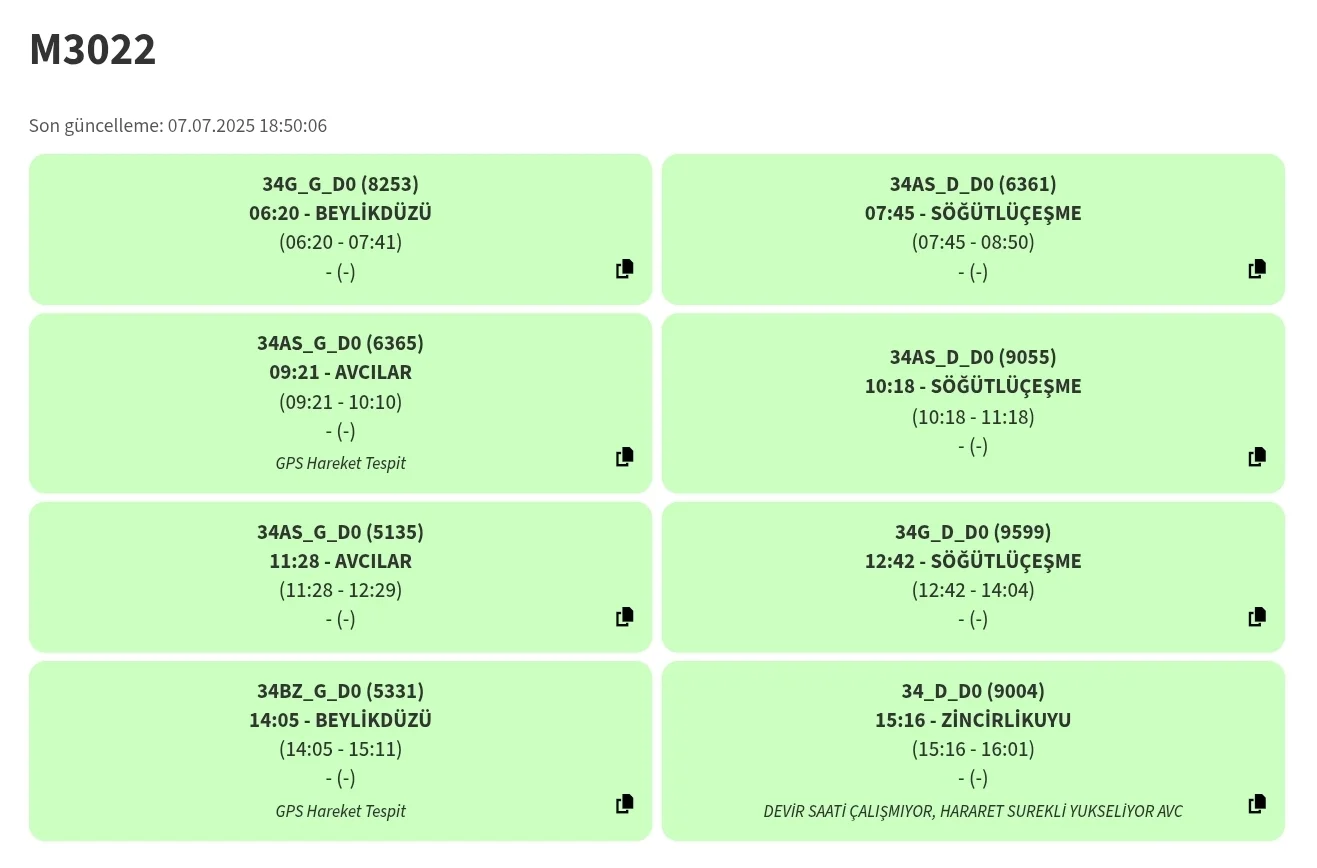The image size is (1317, 868).
Task: Copy the 34AS_D_D0 (9055) trip details
Action: coord(1257,457)
